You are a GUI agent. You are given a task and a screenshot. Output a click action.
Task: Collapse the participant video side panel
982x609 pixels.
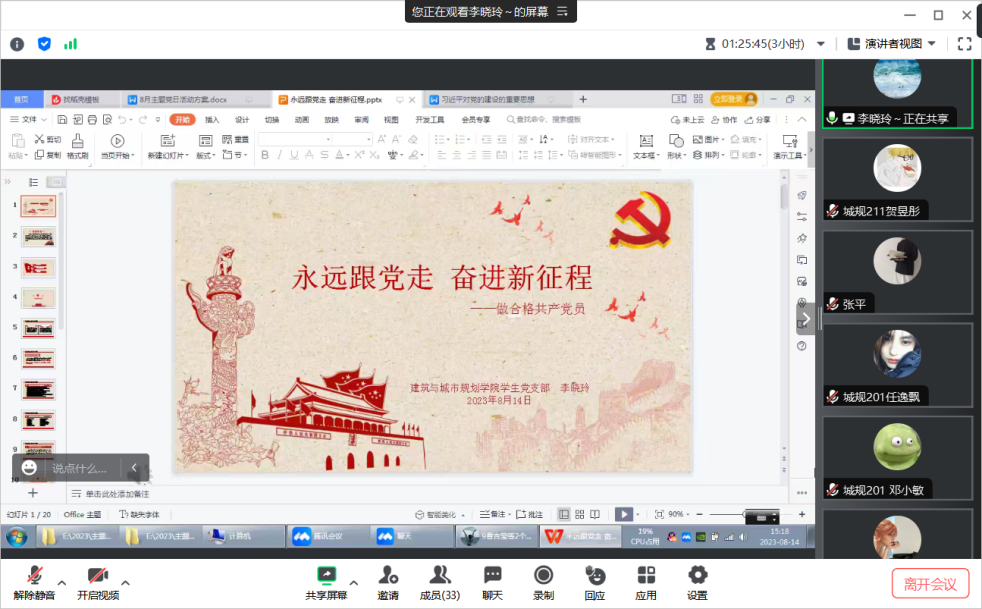pyautogui.click(x=806, y=318)
